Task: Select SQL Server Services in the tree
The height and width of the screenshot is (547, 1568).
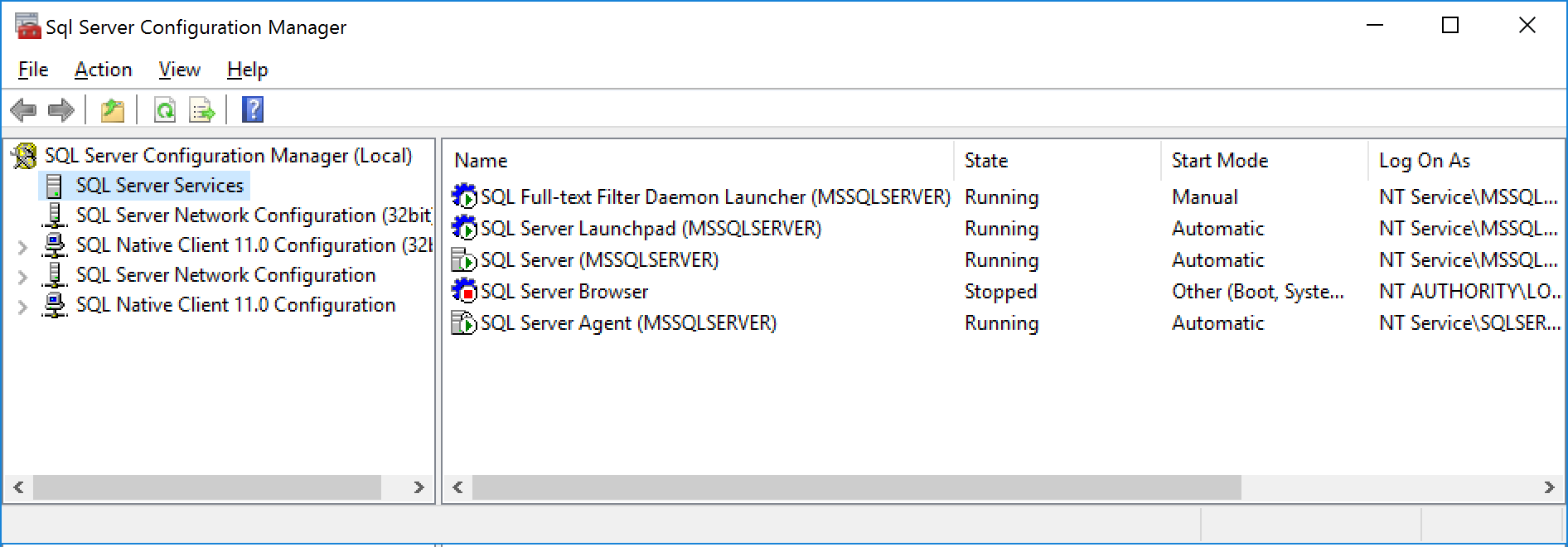Action: (159, 186)
